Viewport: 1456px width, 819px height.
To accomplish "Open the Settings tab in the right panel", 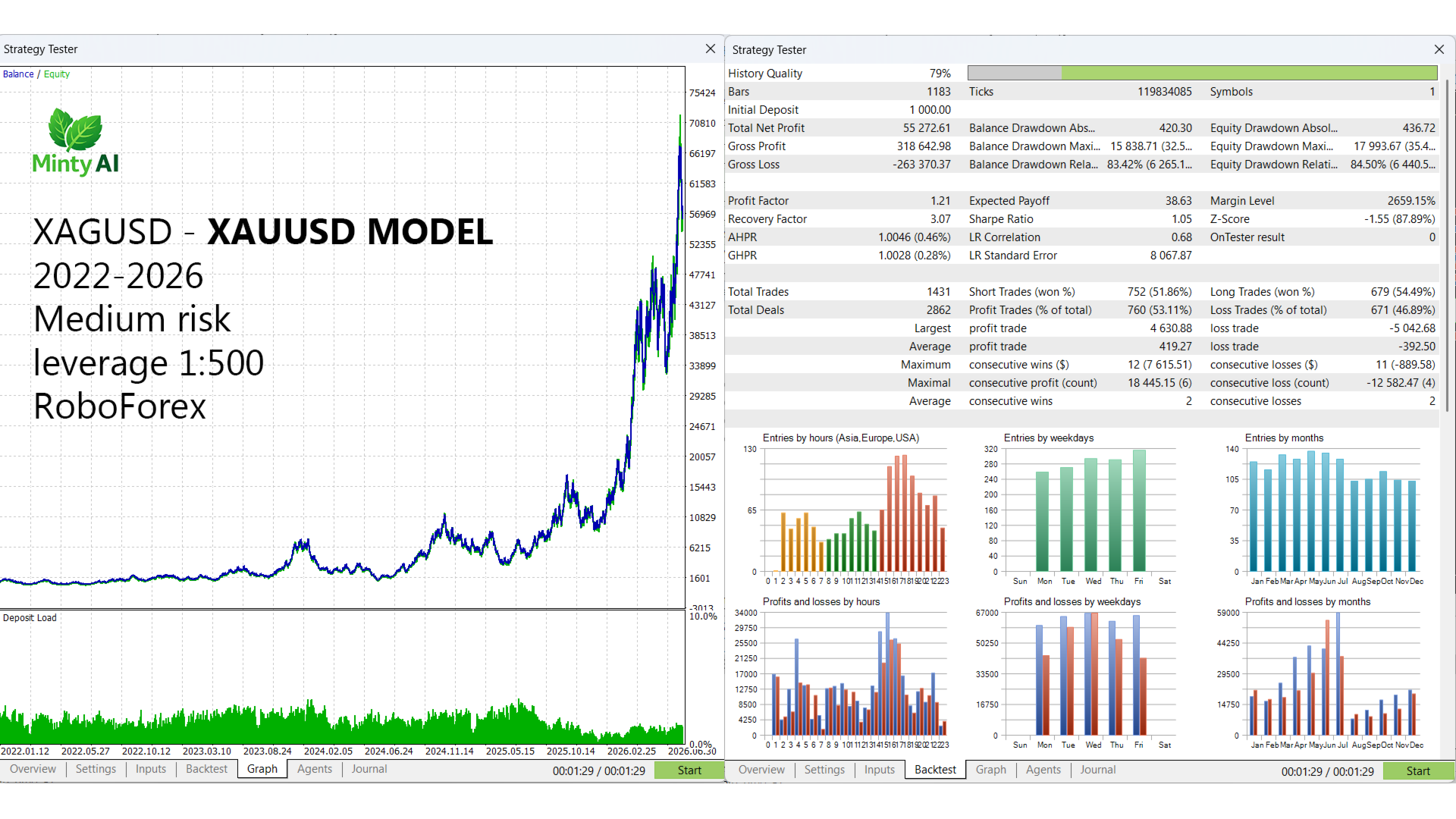I will pyautogui.click(x=824, y=770).
